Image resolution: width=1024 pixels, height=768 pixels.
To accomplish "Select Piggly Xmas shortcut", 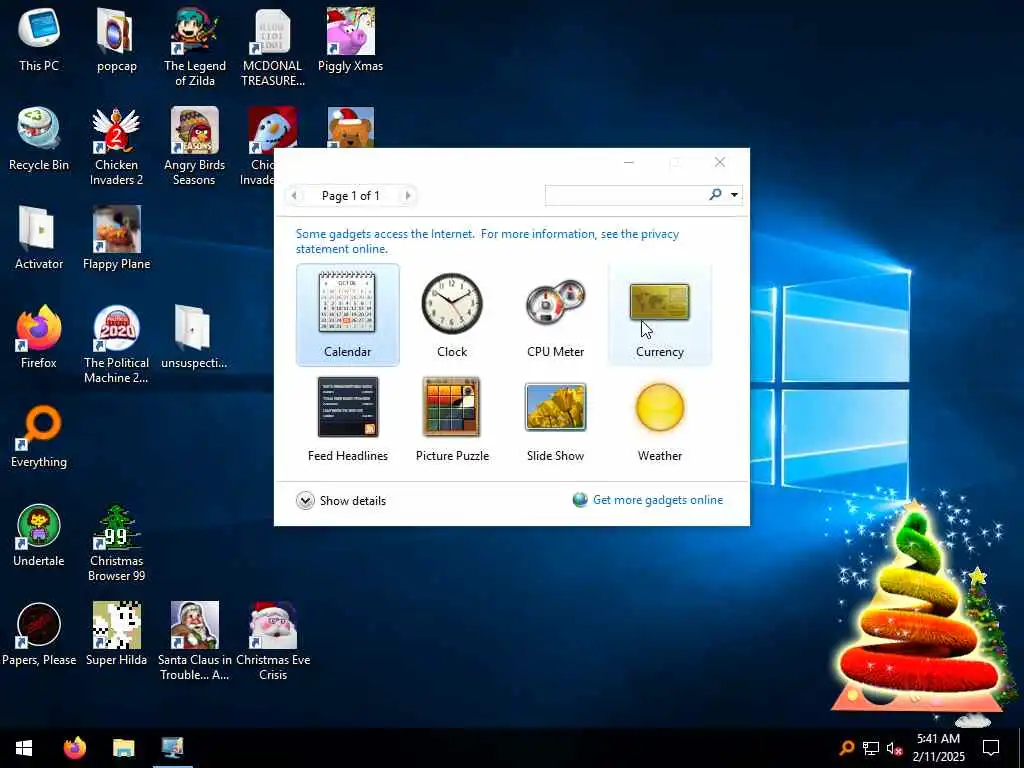I will point(350,40).
